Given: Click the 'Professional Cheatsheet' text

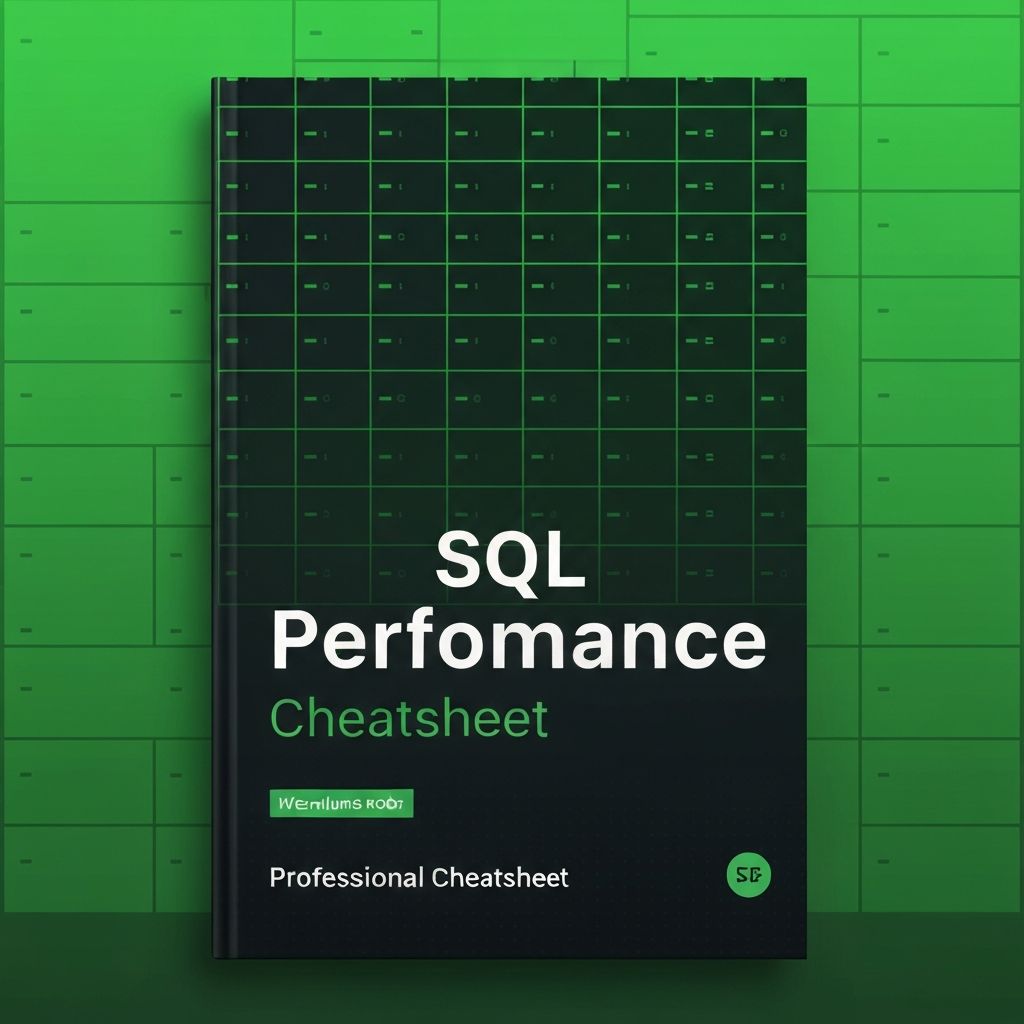Looking at the screenshot, I should [419, 878].
